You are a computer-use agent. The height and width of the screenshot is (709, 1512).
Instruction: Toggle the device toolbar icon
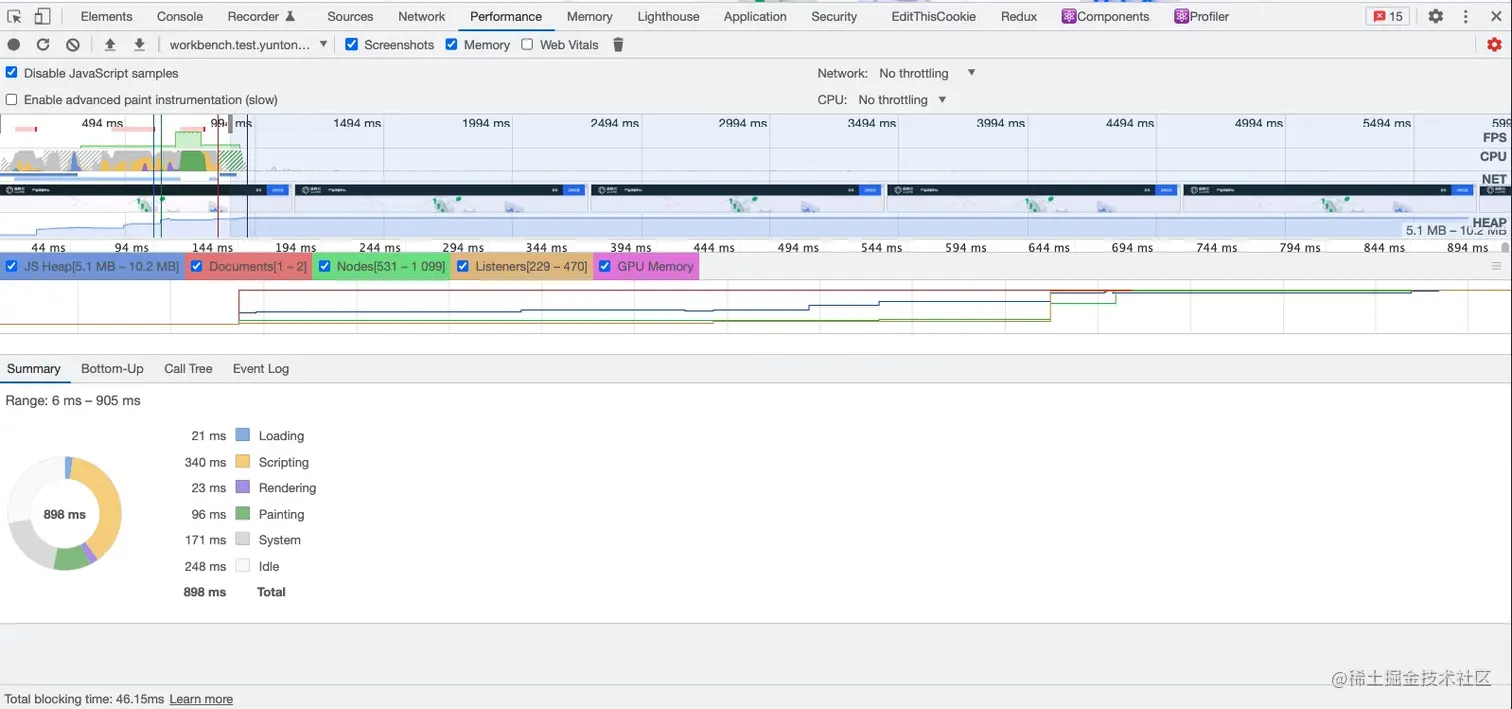point(42,16)
